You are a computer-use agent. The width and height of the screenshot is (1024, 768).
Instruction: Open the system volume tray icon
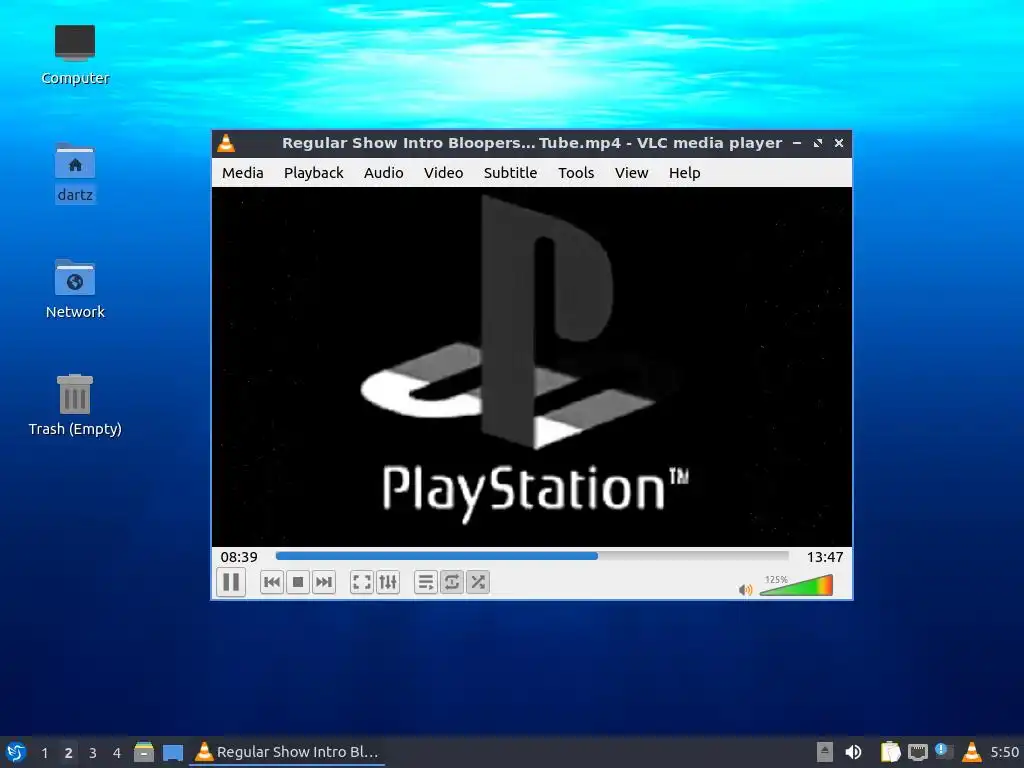(x=853, y=752)
